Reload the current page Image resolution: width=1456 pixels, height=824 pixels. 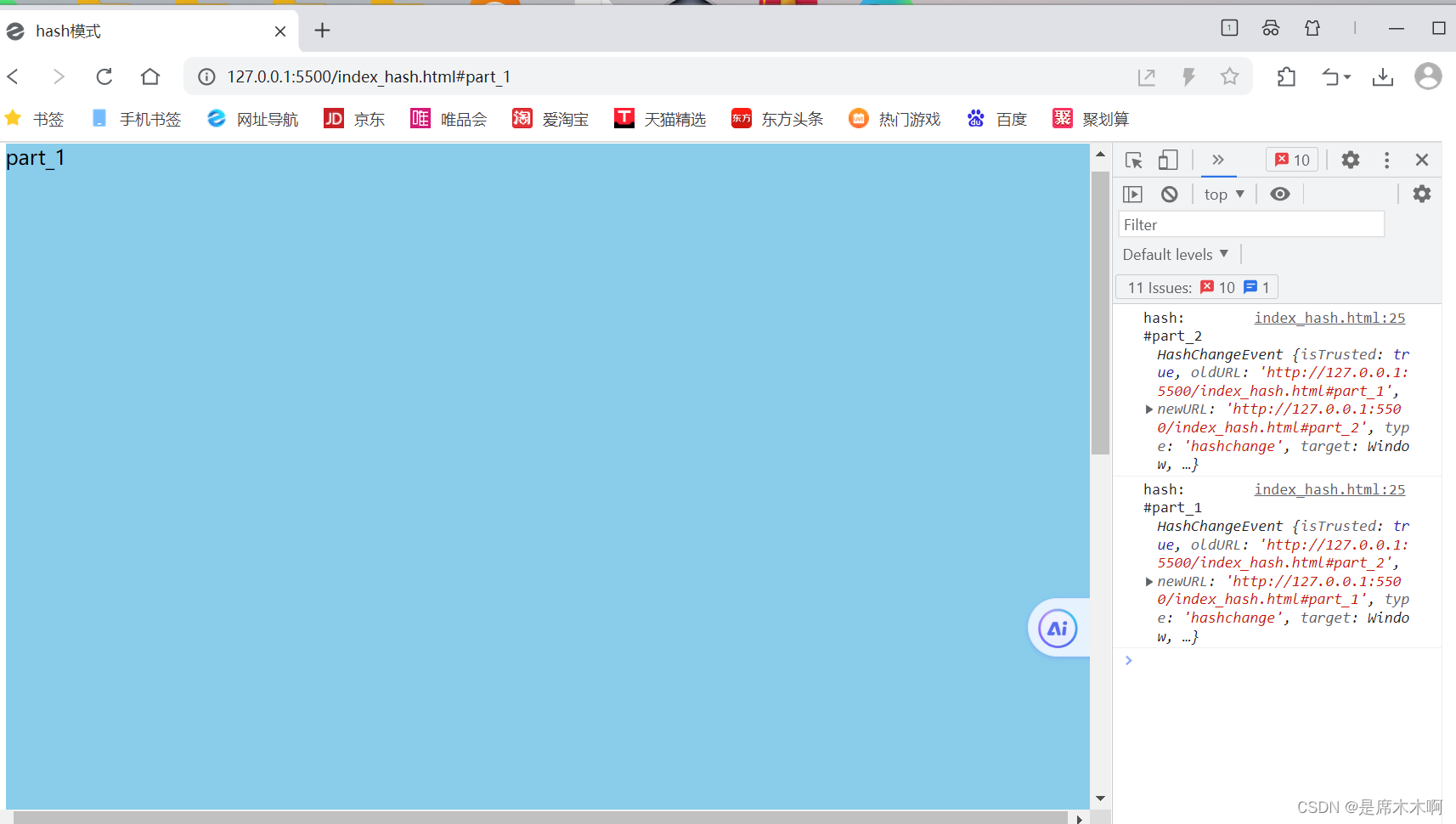click(x=104, y=76)
